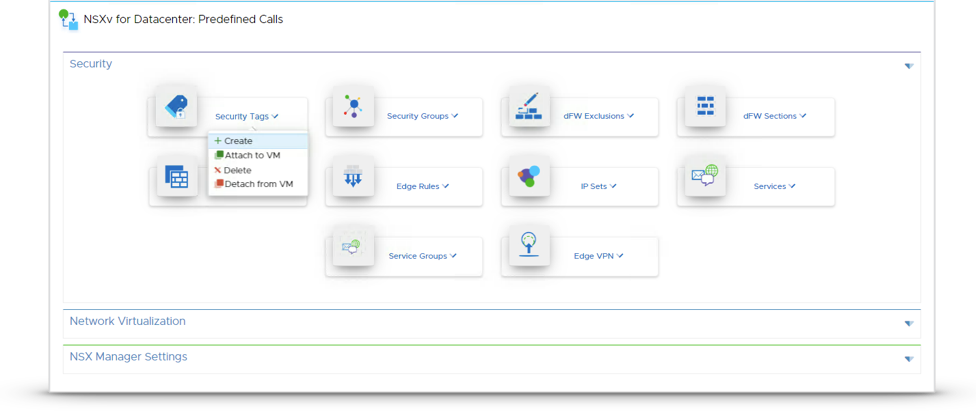Click the Services envelope-globe icon
Image resolution: width=976 pixels, height=413 pixels.
pyautogui.click(x=705, y=177)
